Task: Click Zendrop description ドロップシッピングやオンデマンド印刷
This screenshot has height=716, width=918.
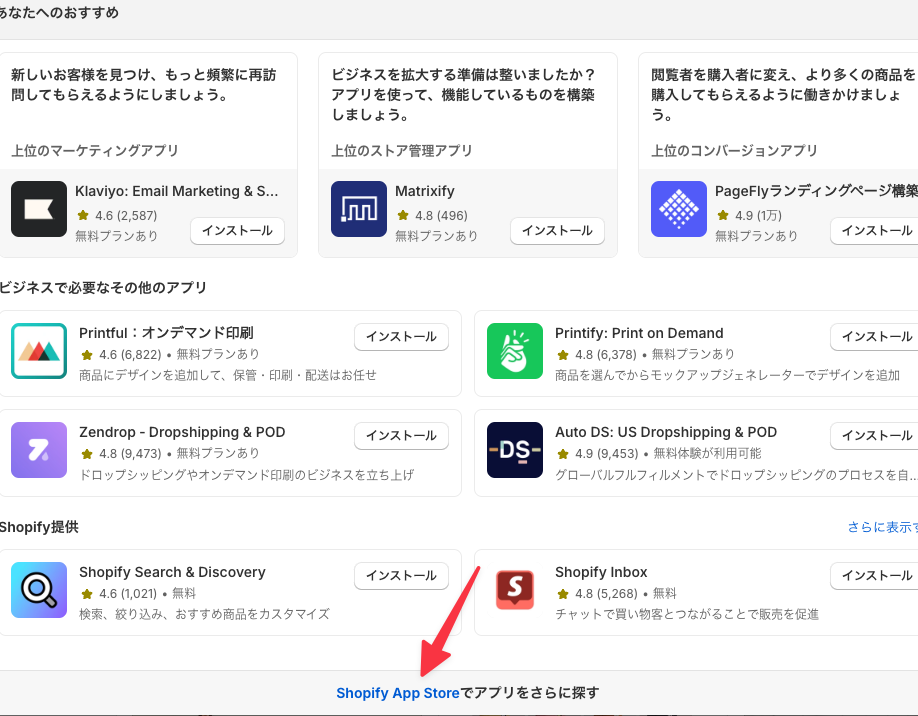Action: pos(246,474)
